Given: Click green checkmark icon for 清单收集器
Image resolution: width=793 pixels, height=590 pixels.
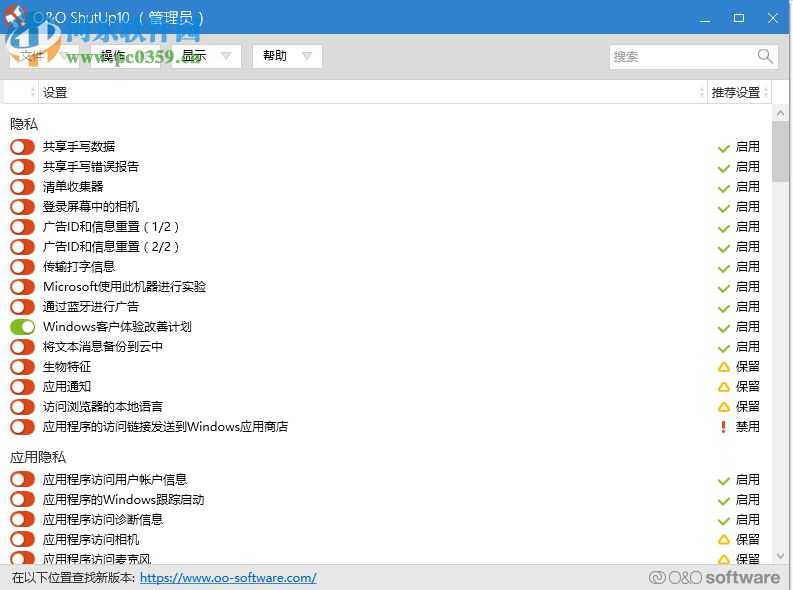Looking at the screenshot, I should [x=724, y=188].
